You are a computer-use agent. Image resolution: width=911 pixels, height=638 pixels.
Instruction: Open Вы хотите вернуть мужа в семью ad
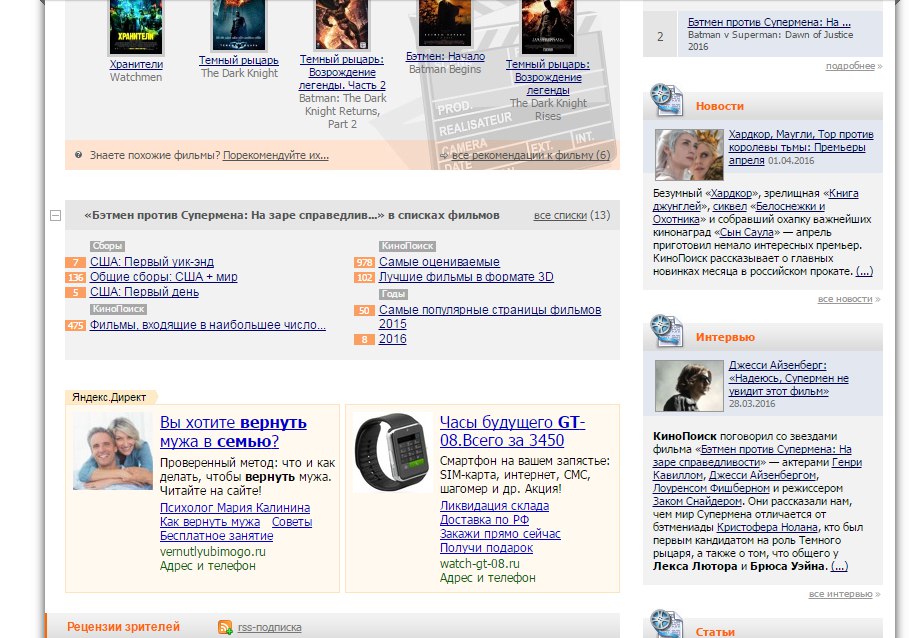click(x=233, y=432)
